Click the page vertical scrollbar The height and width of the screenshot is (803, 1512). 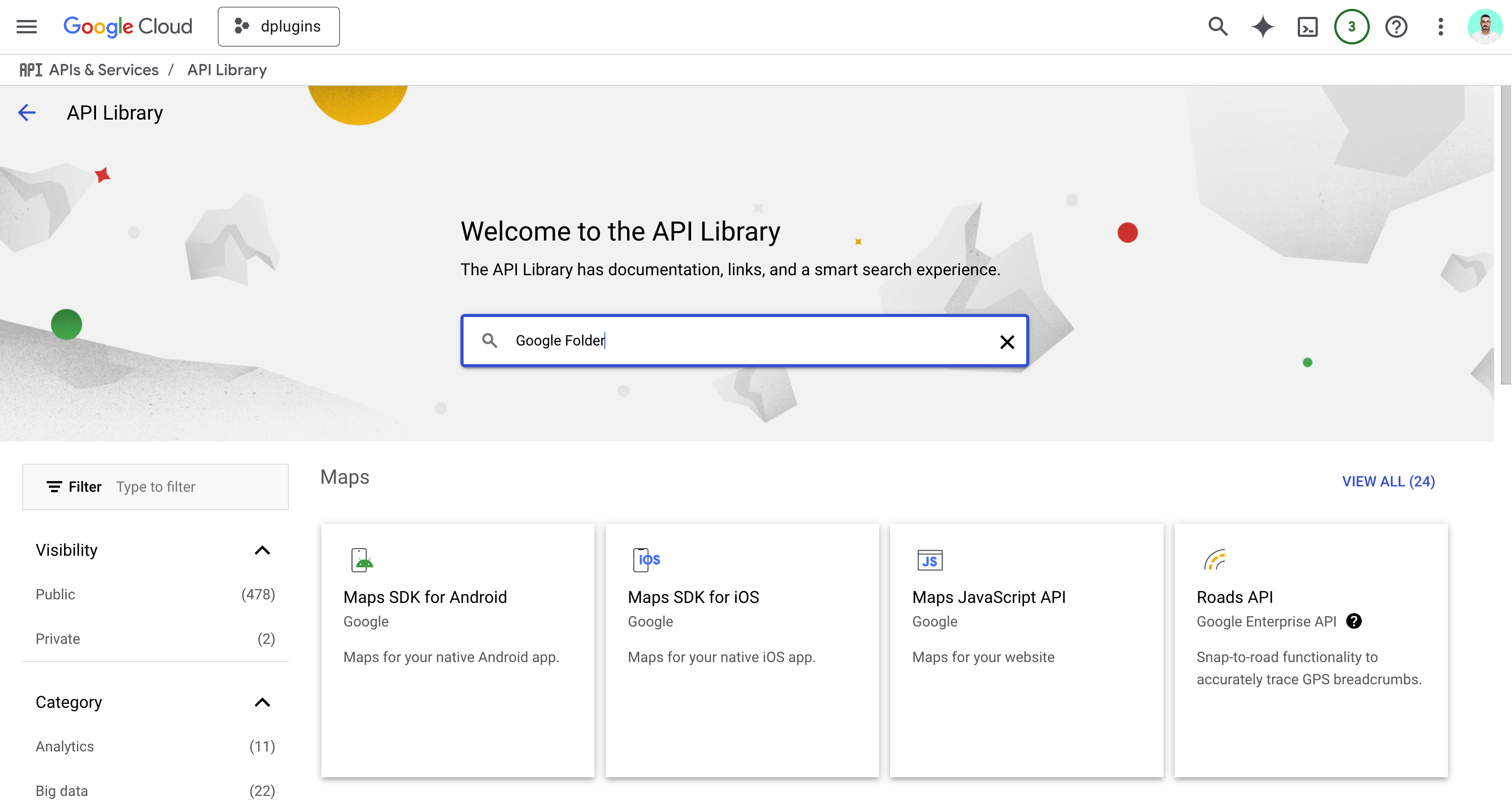[x=1505, y=235]
